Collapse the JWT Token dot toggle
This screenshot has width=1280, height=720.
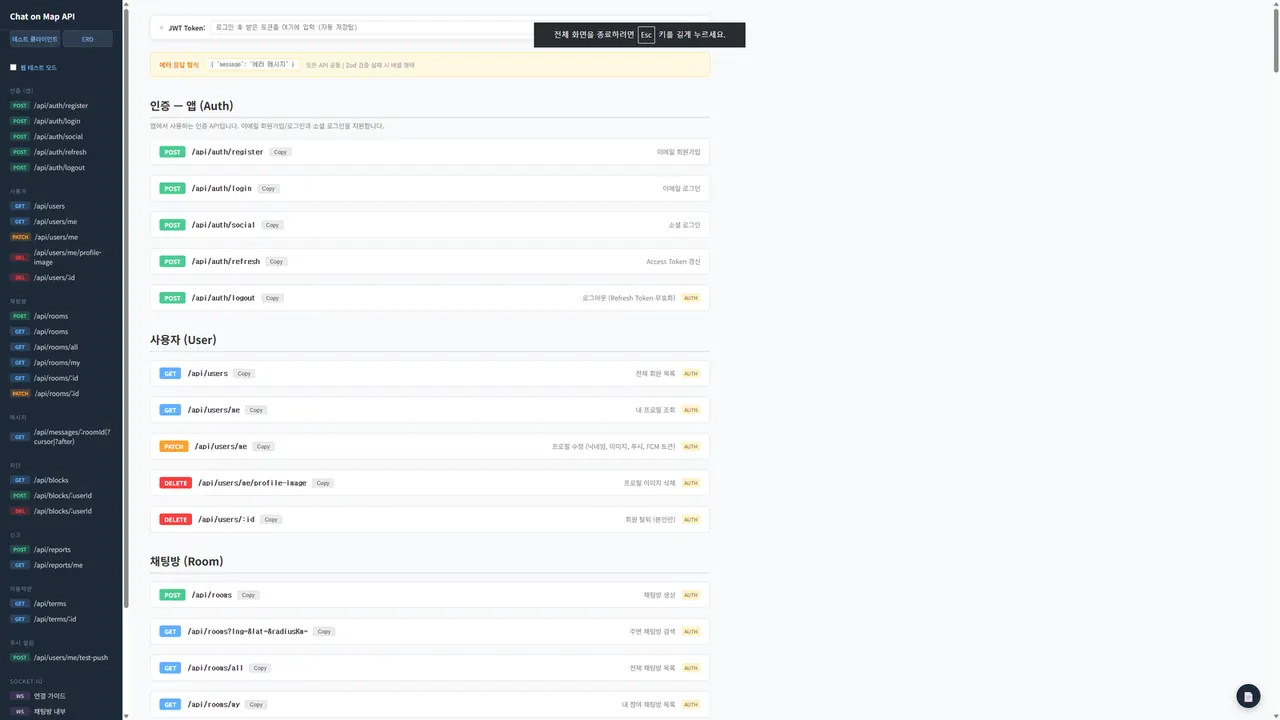(161, 28)
